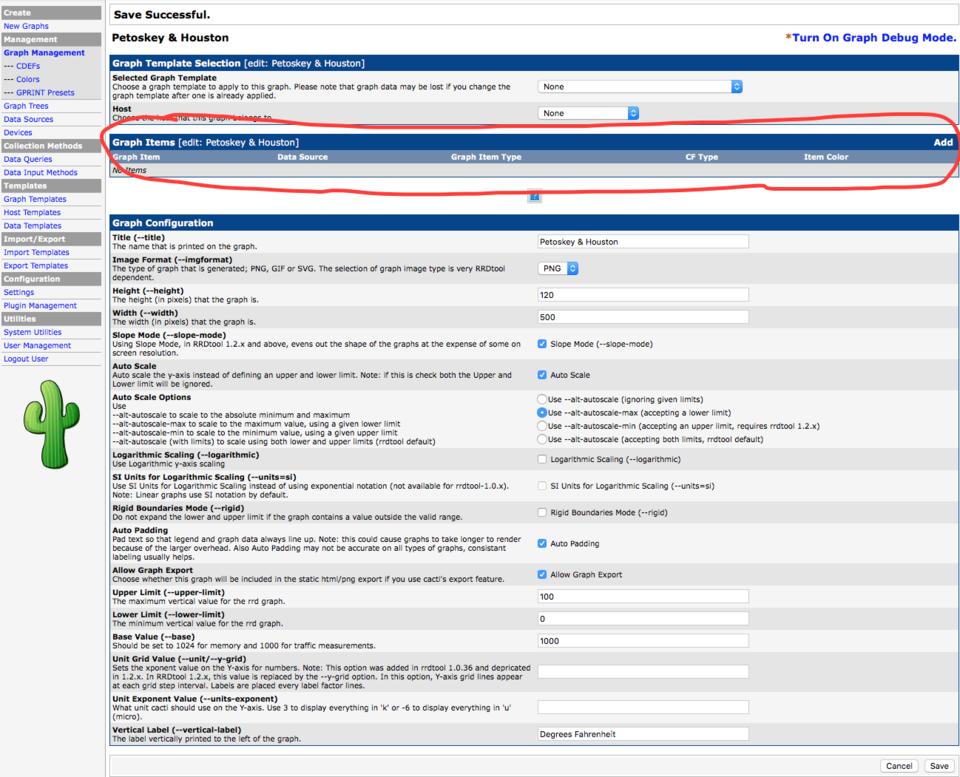Open the Colors sidebar entry
This screenshot has width=960, height=777.
[x=22, y=79]
